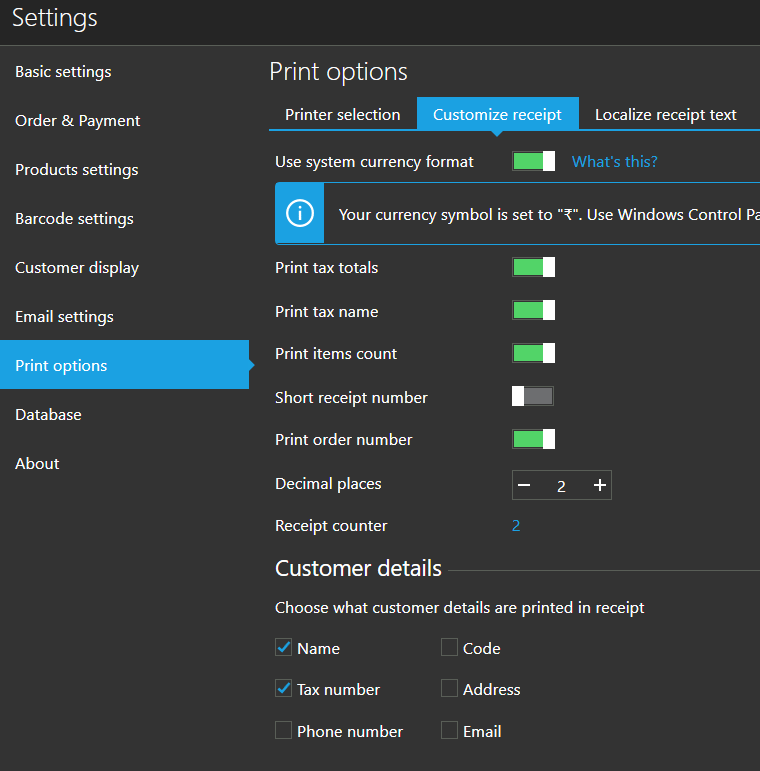Decrease decimal places with minus button
This screenshot has width=760, height=771.
click(524, 486)
